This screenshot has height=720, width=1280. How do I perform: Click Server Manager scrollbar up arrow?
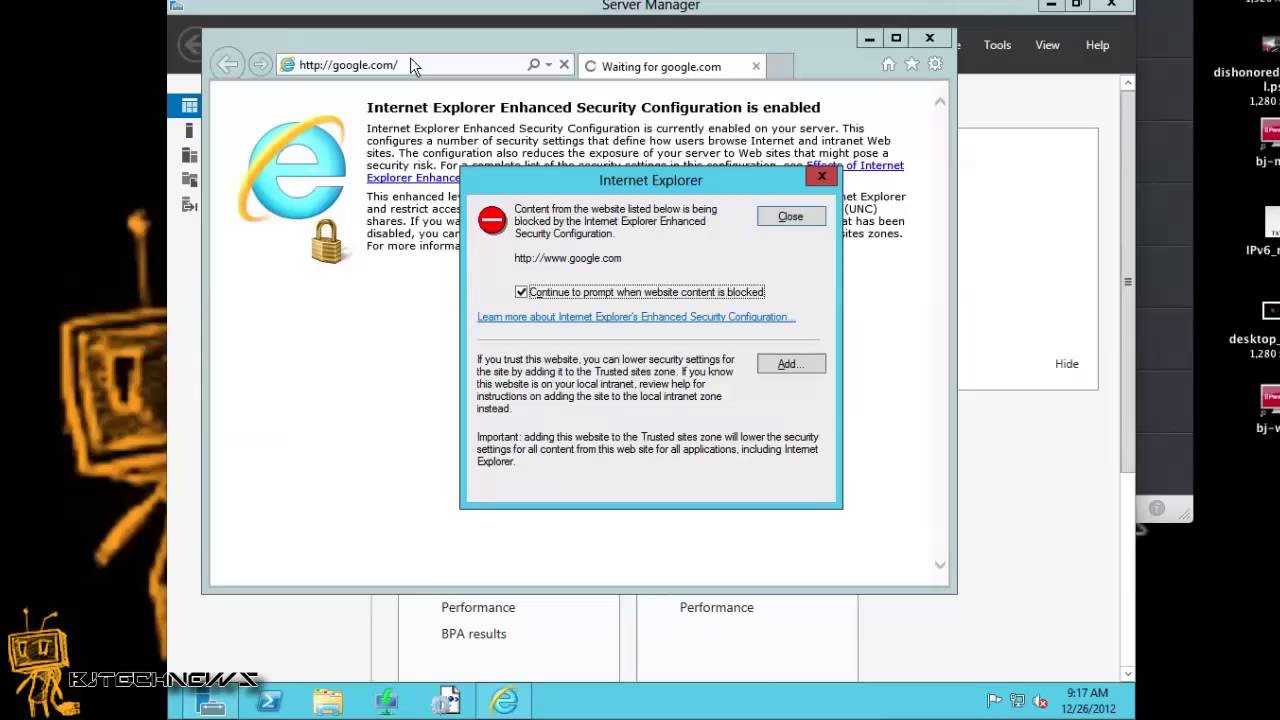point(1128,83)
